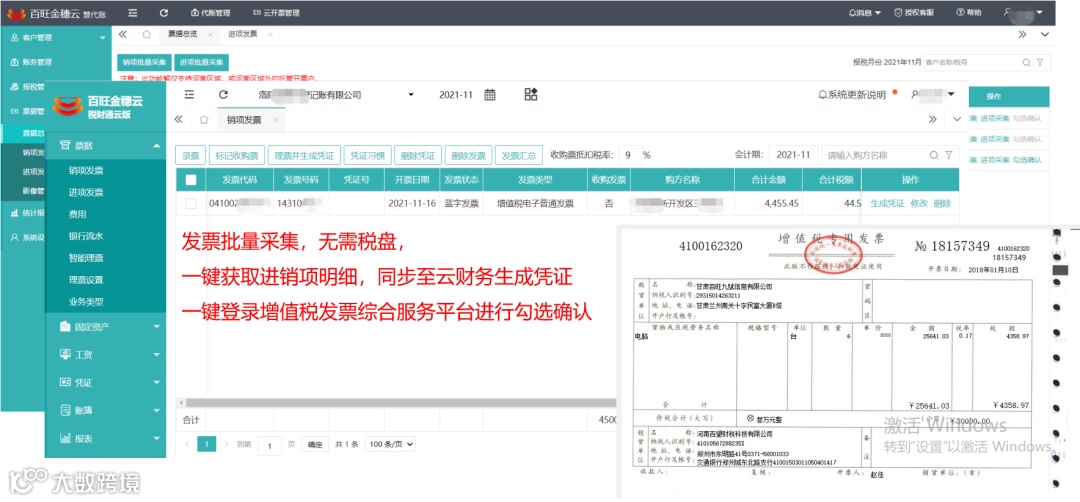Click 删除凭证 button

tap(419, 155)
